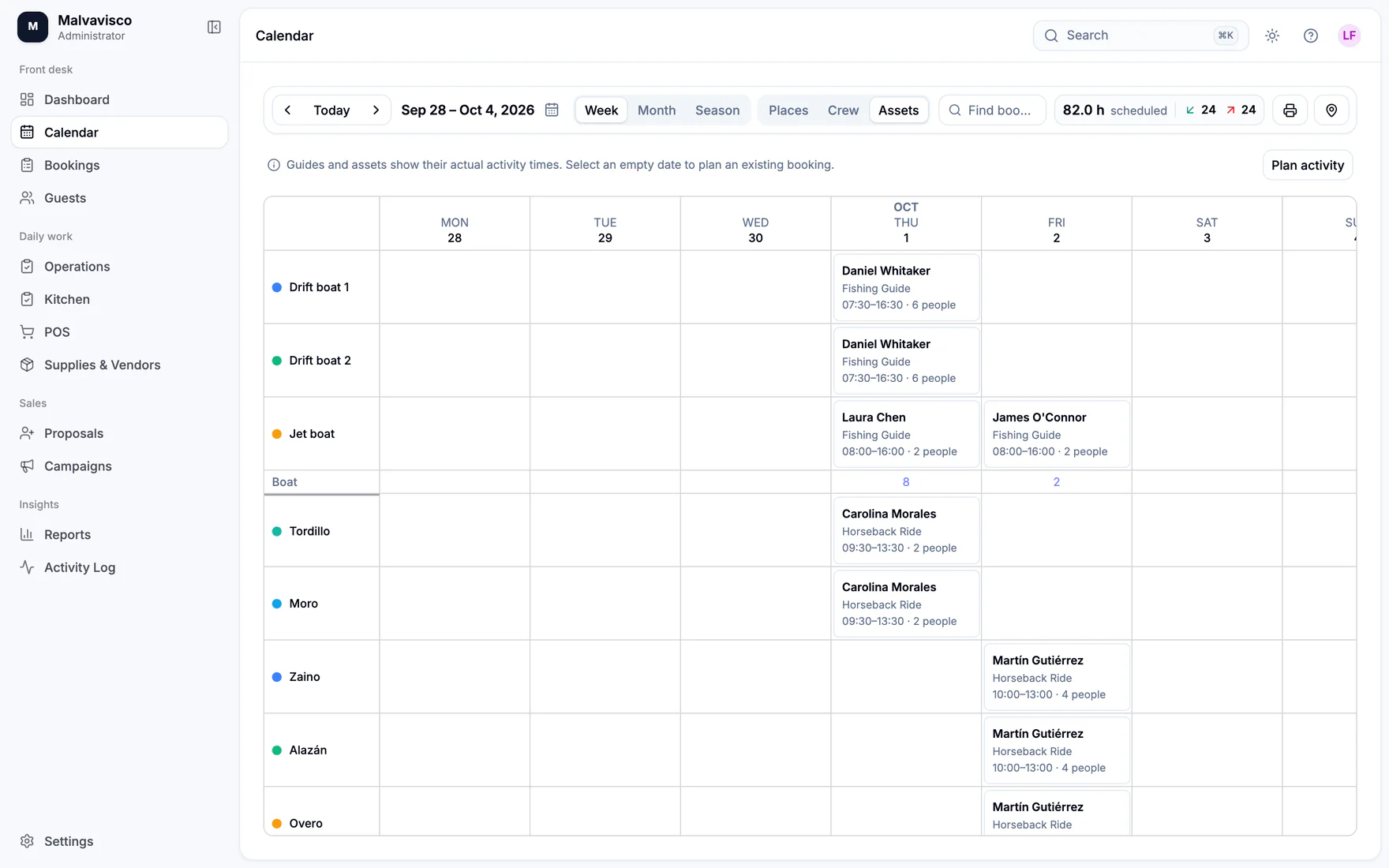The width and height of the screenshot is (1389, 868).
Task: Show calendar by Crew
Action: 843,110
